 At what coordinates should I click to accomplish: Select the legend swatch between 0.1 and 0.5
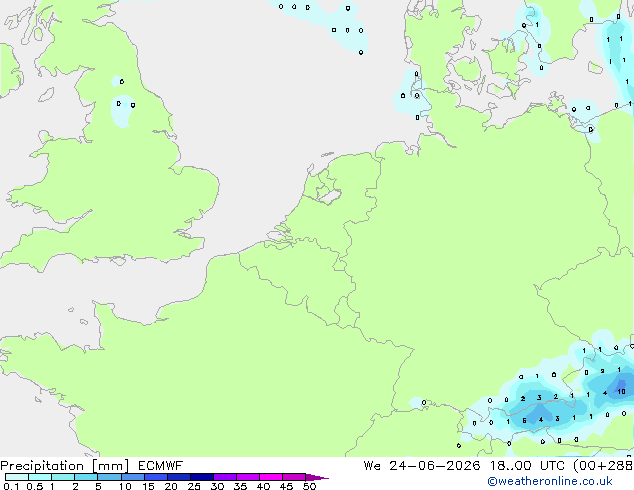[x=17, y=477]
